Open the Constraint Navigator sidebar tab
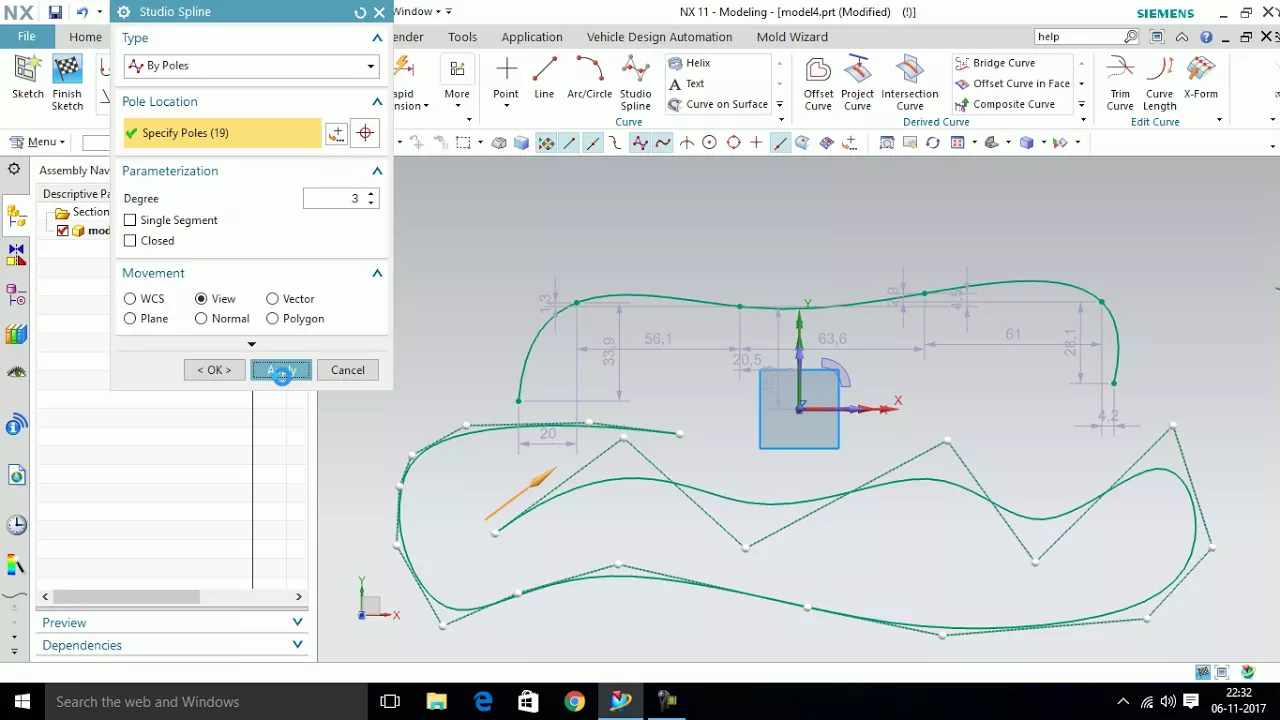This screenshot has width=1280, height=720. tap(16, 256)
